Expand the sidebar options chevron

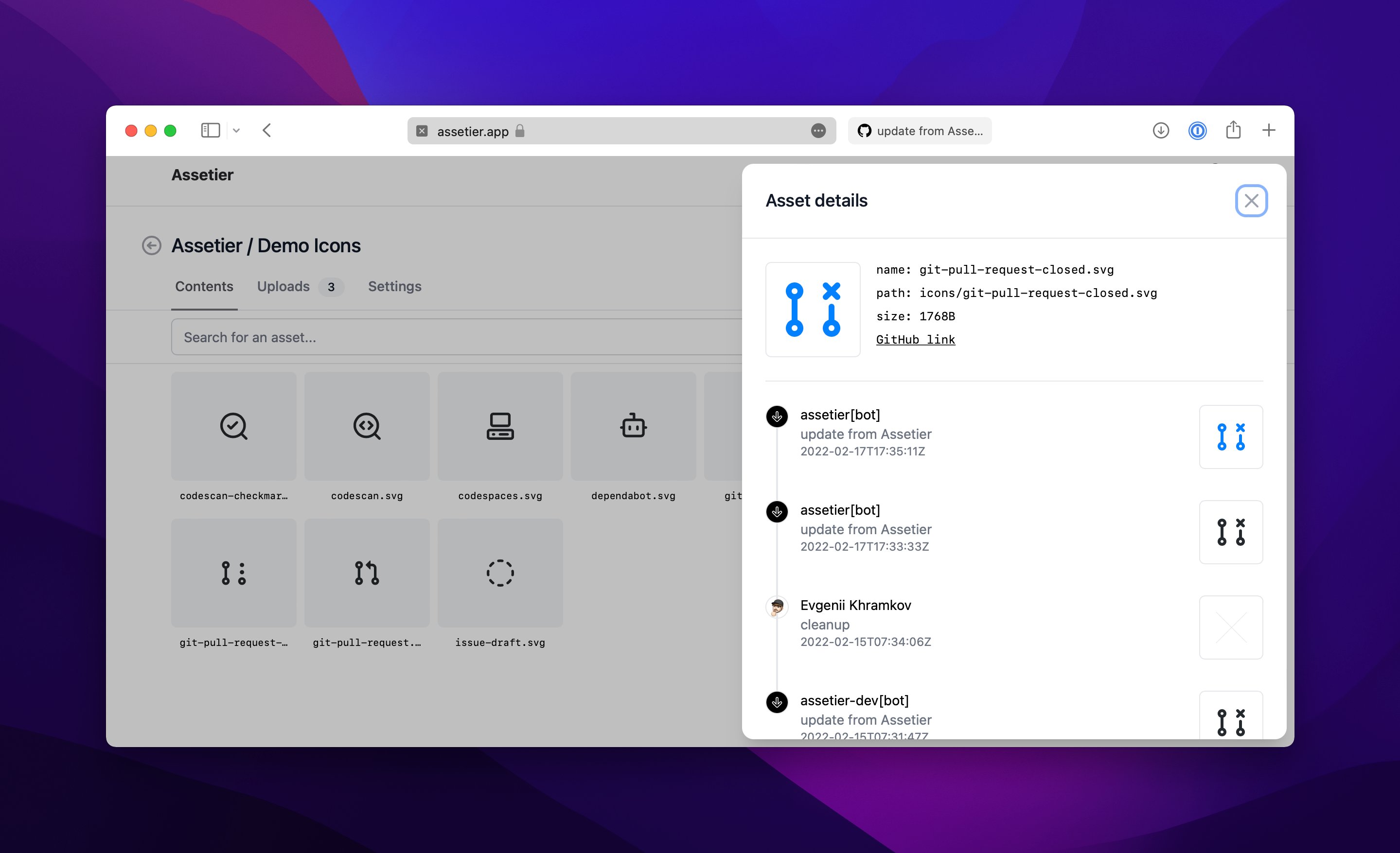[237, 130]
